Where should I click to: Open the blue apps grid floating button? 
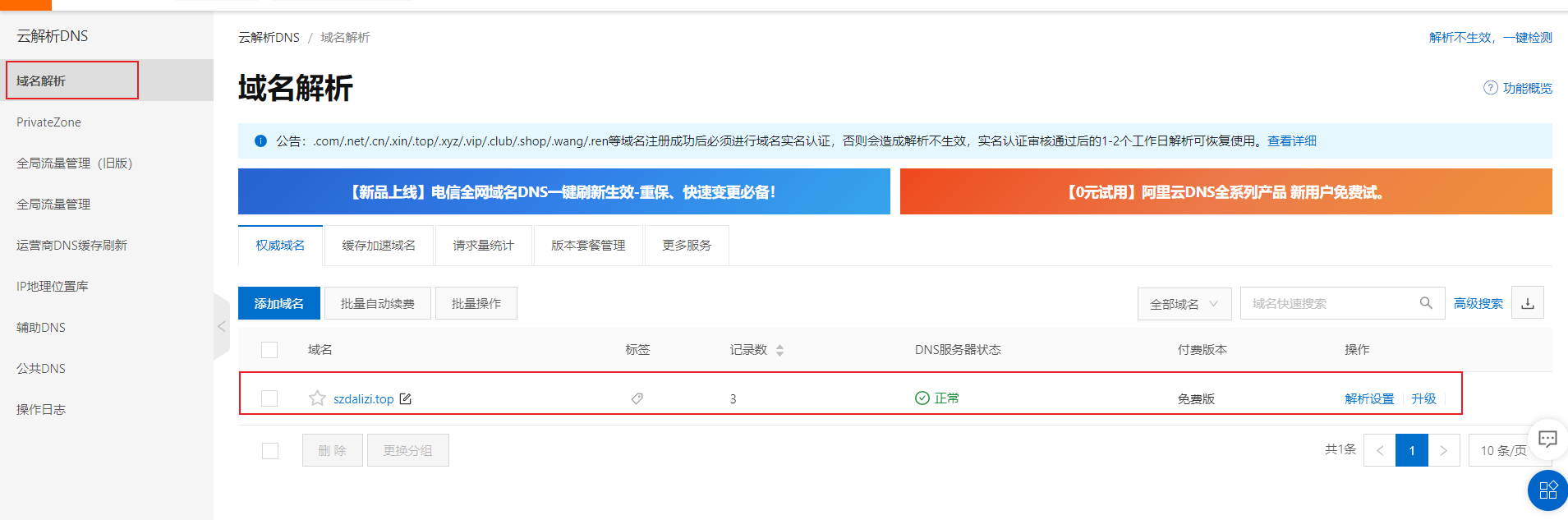coord(1548,490)
